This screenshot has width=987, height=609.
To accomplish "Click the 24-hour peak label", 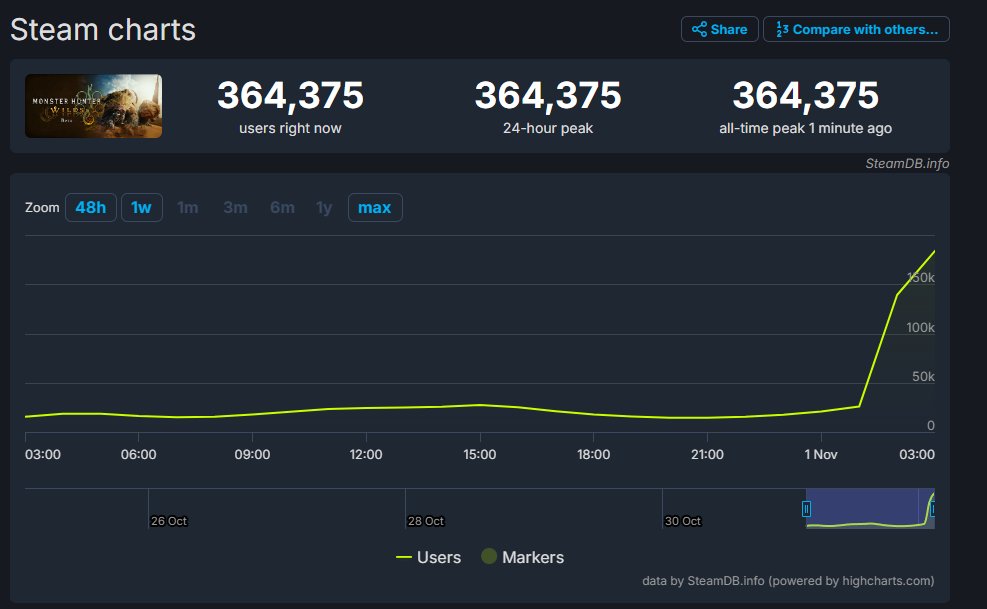I will [548, 128].
